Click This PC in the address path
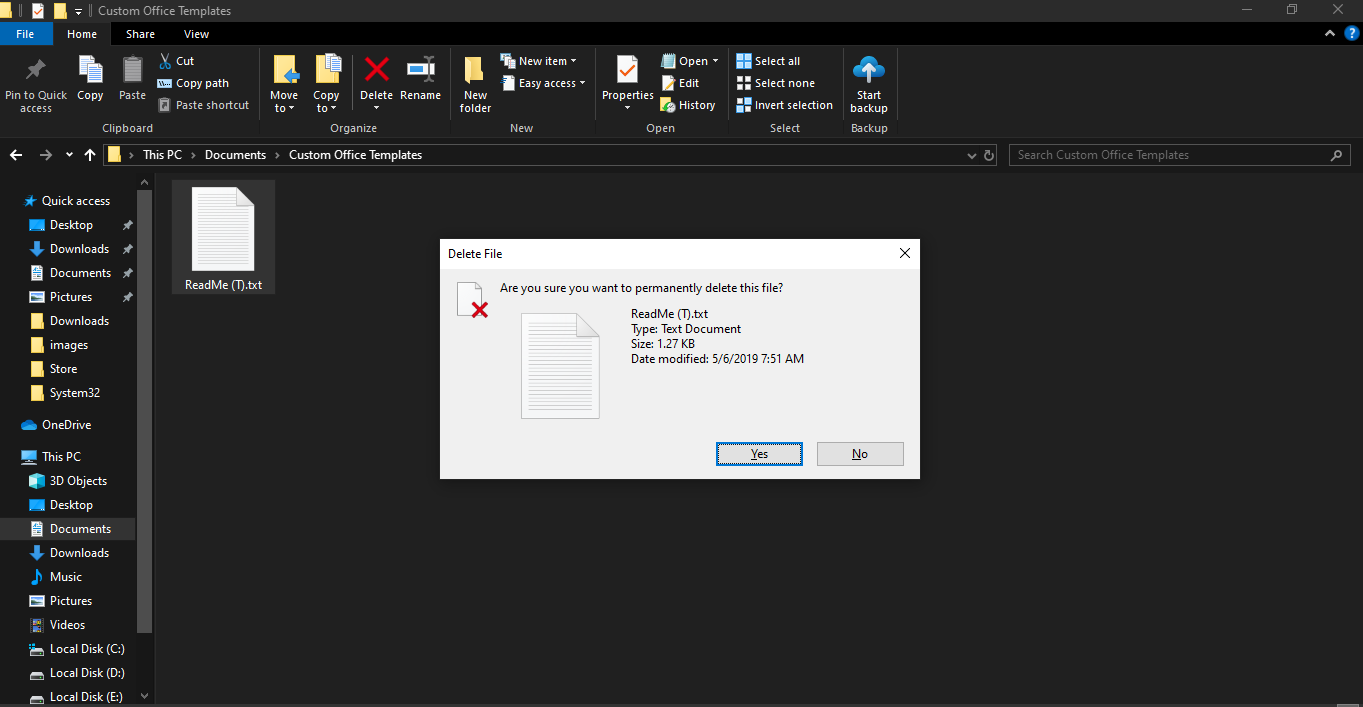Image resolution: width=1363 pixels, height=707 pixels. point(162,155)
